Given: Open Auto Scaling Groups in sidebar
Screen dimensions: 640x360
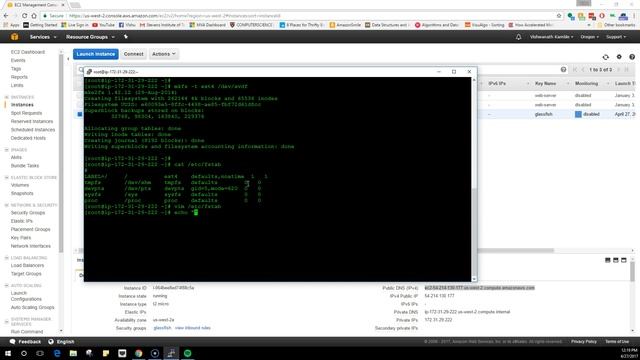Looking at the screenshot, I should click(x=32, y=307).
